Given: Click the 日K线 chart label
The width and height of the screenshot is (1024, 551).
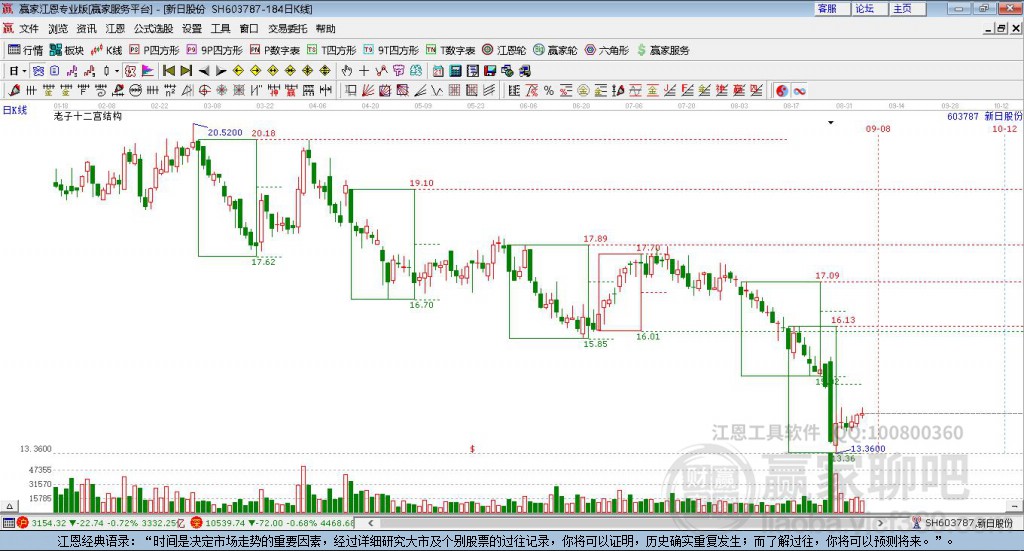Looking at the screenshot, I should click(15, 110).
